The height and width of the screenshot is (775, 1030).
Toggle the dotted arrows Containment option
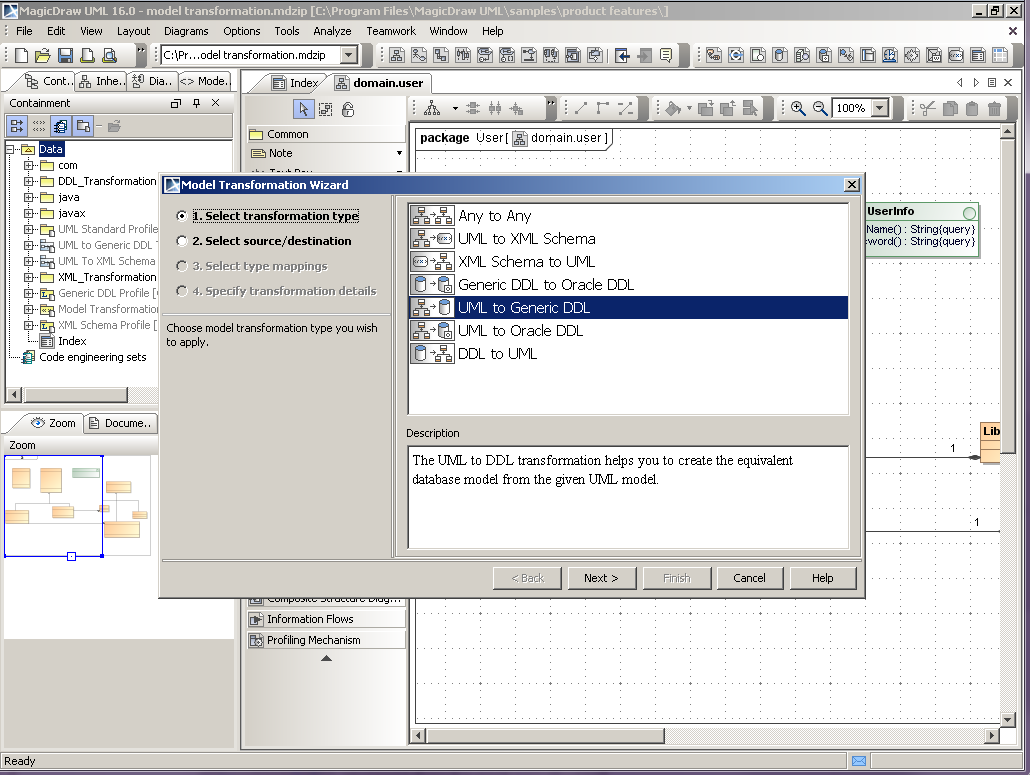click(x=39, y=126)
